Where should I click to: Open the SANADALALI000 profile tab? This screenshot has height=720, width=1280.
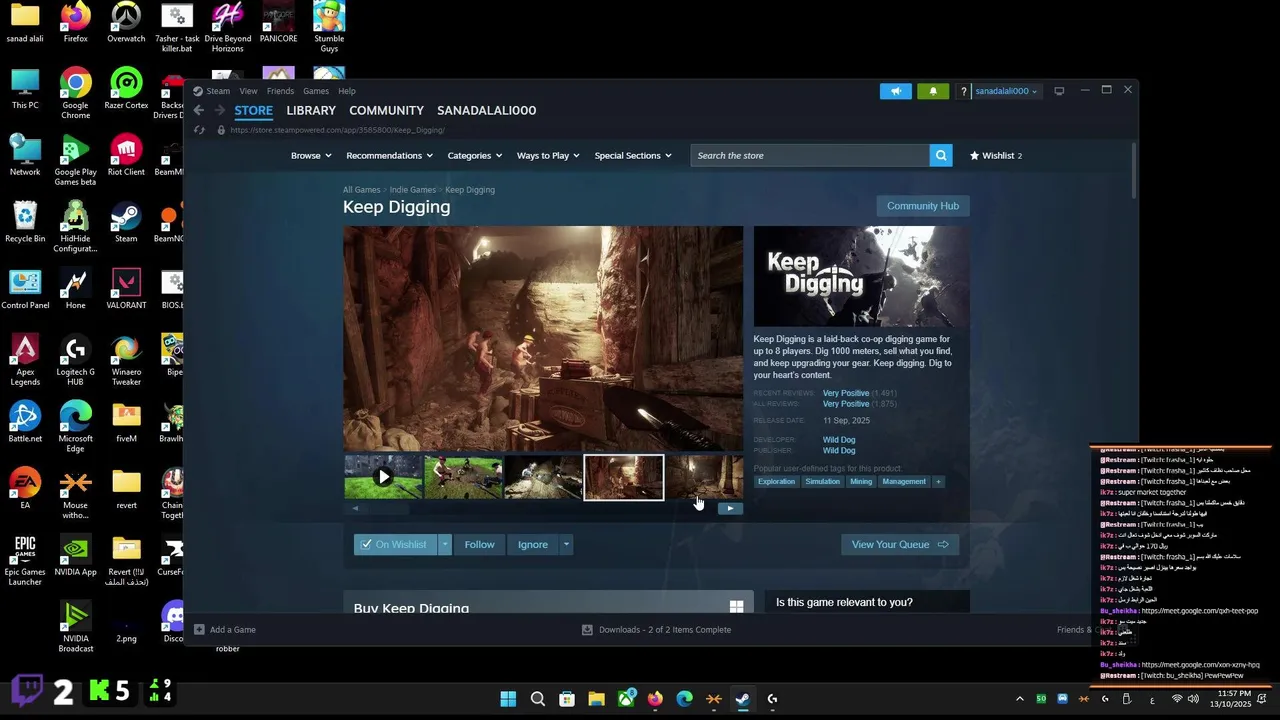[487, 110]
